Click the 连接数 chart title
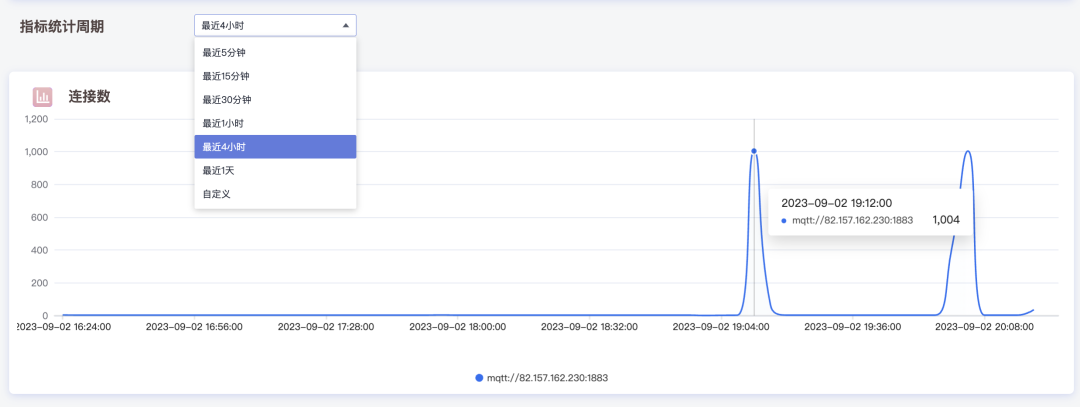 click(x=89, y=97)
